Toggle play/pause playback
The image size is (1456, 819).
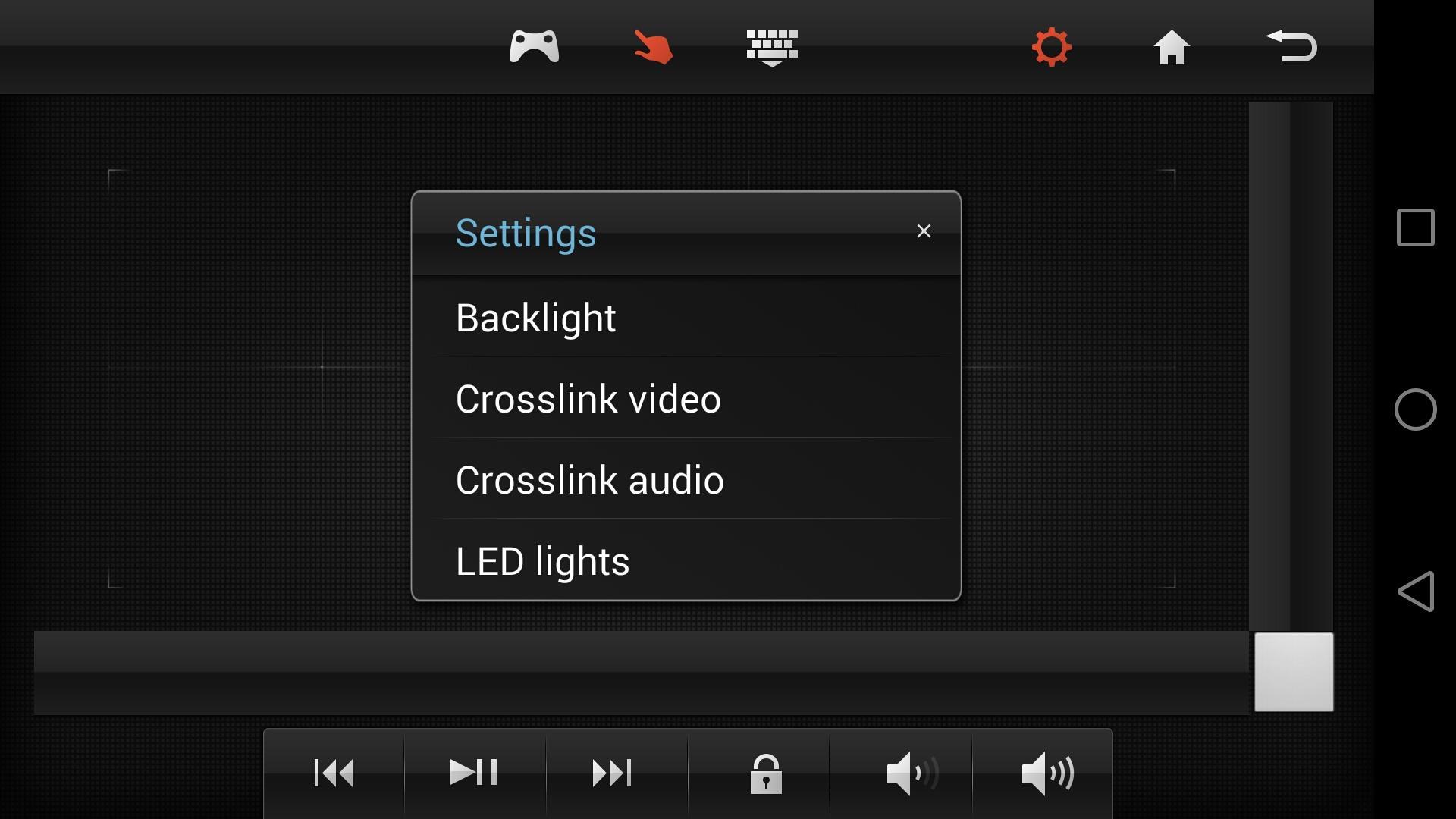tap(474, 773)
